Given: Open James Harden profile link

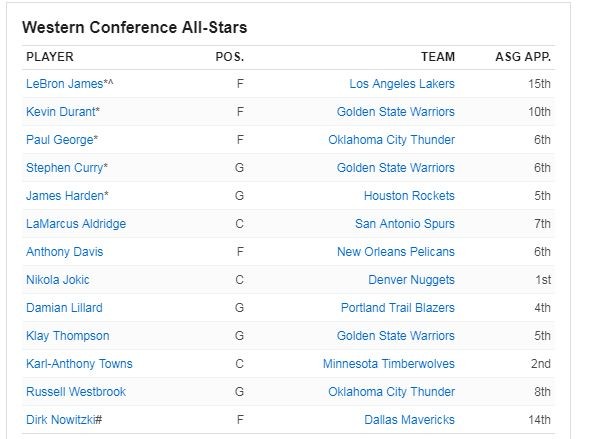Looking at the screenshot, I should click(63, 196).
